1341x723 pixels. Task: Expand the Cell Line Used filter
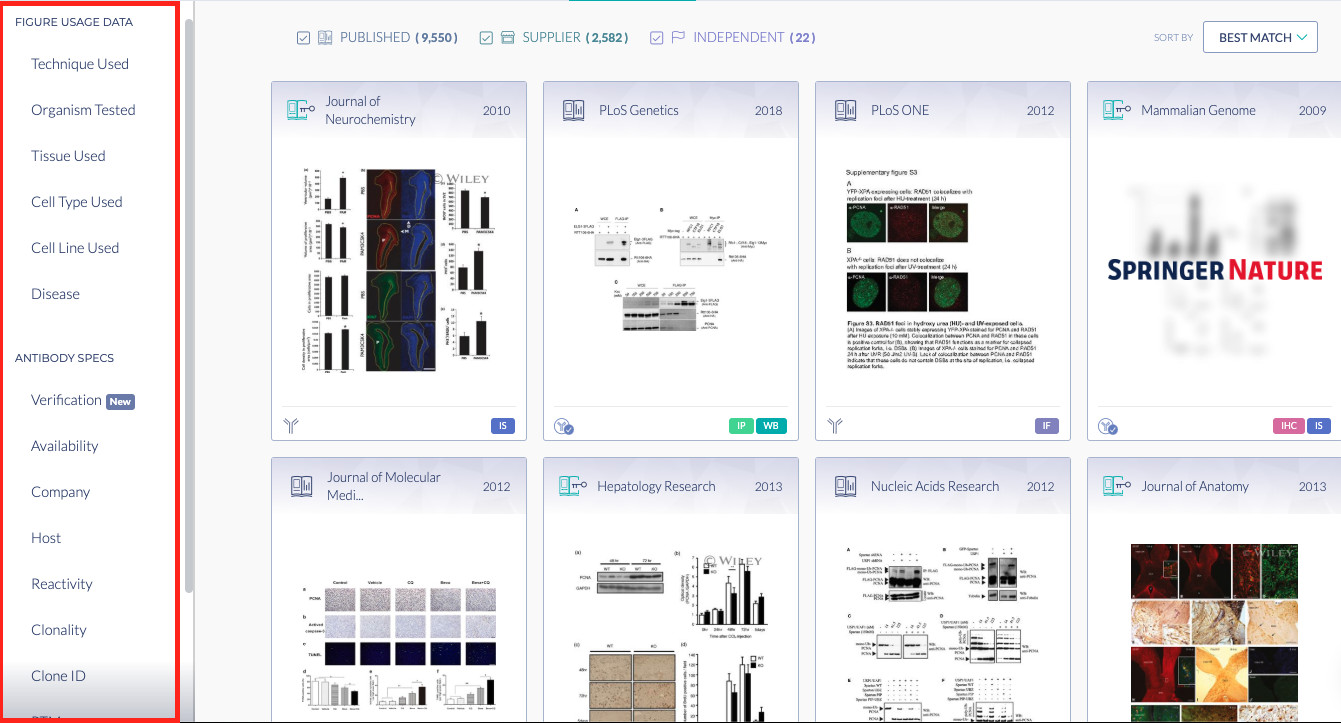tap(75, 248)
